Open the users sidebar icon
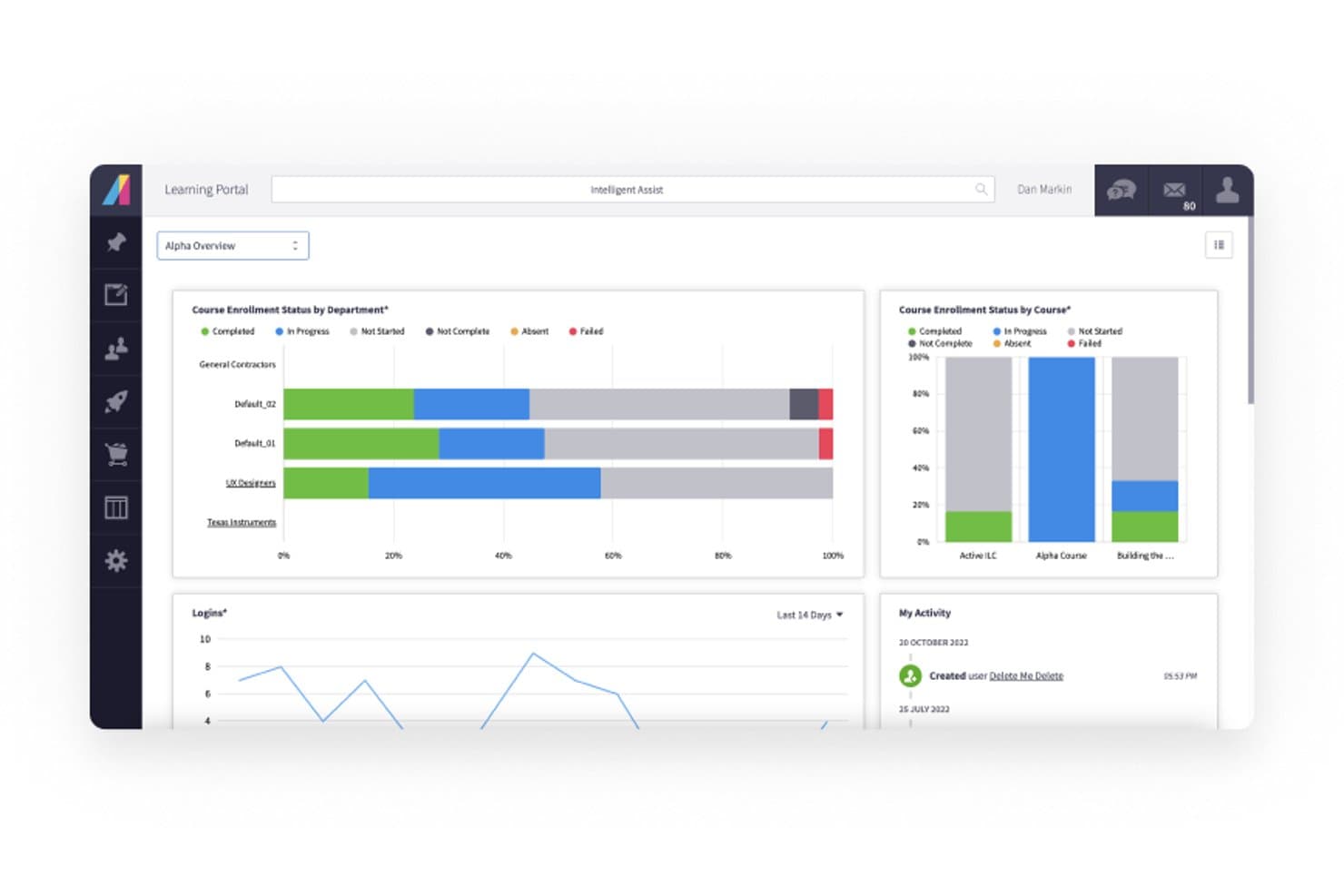This screenshot has height=896, width=1344. [116, 349]
